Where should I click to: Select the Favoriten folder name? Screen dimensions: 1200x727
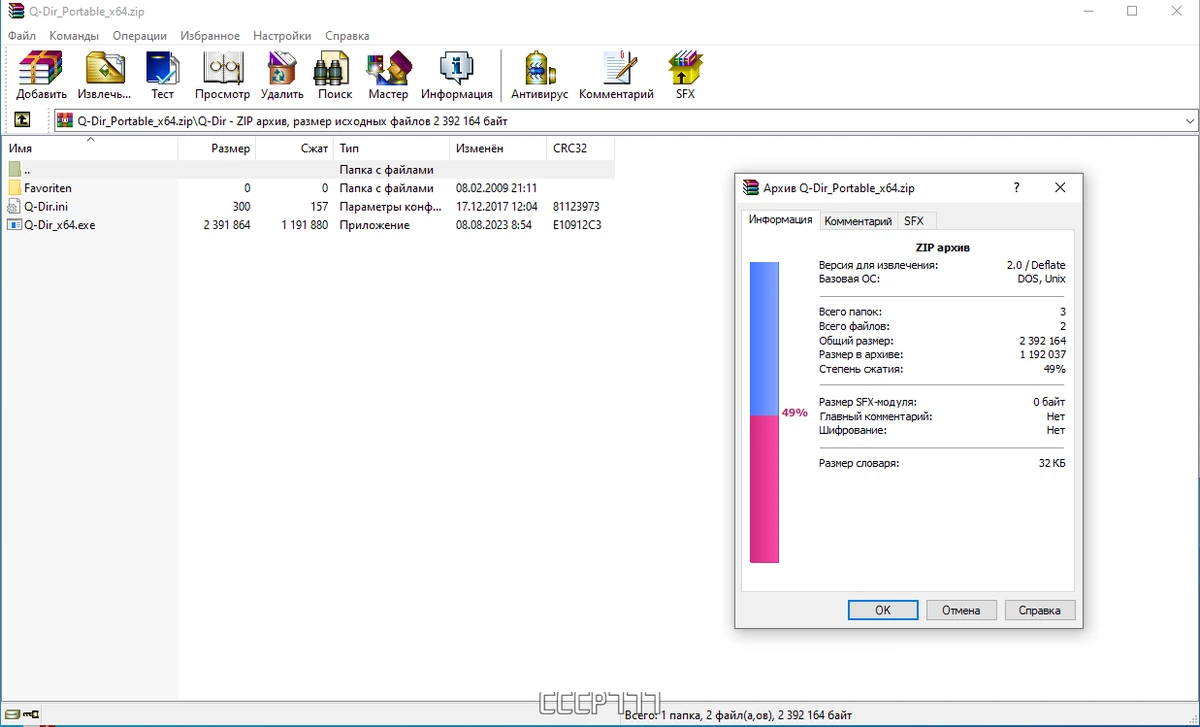click(48, 188)
